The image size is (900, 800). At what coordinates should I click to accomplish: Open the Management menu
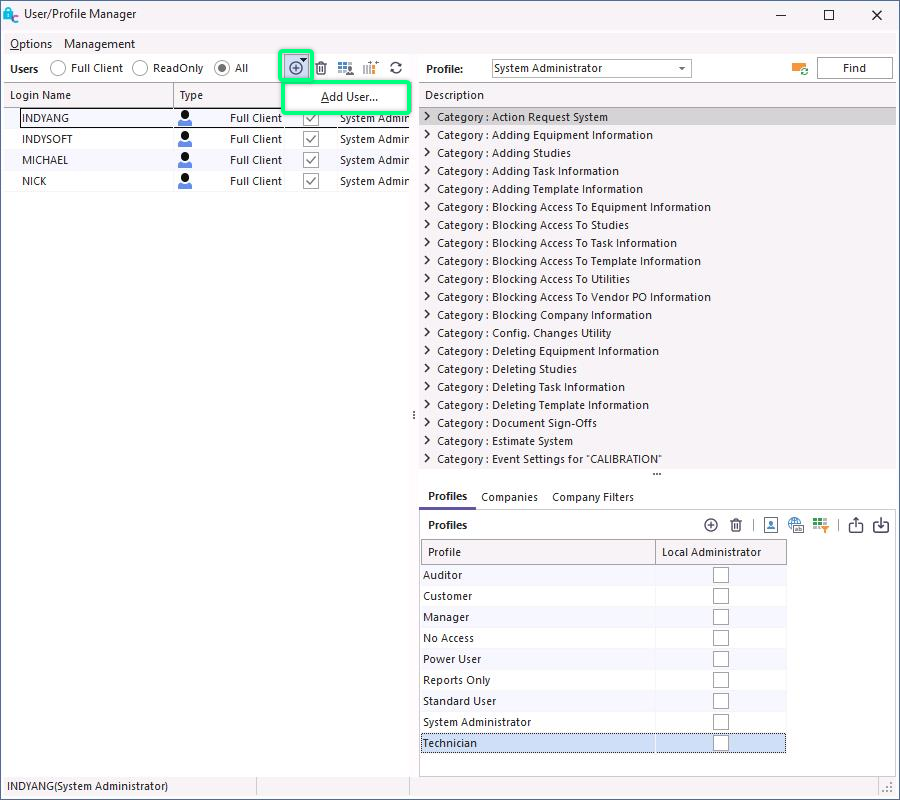99,44
